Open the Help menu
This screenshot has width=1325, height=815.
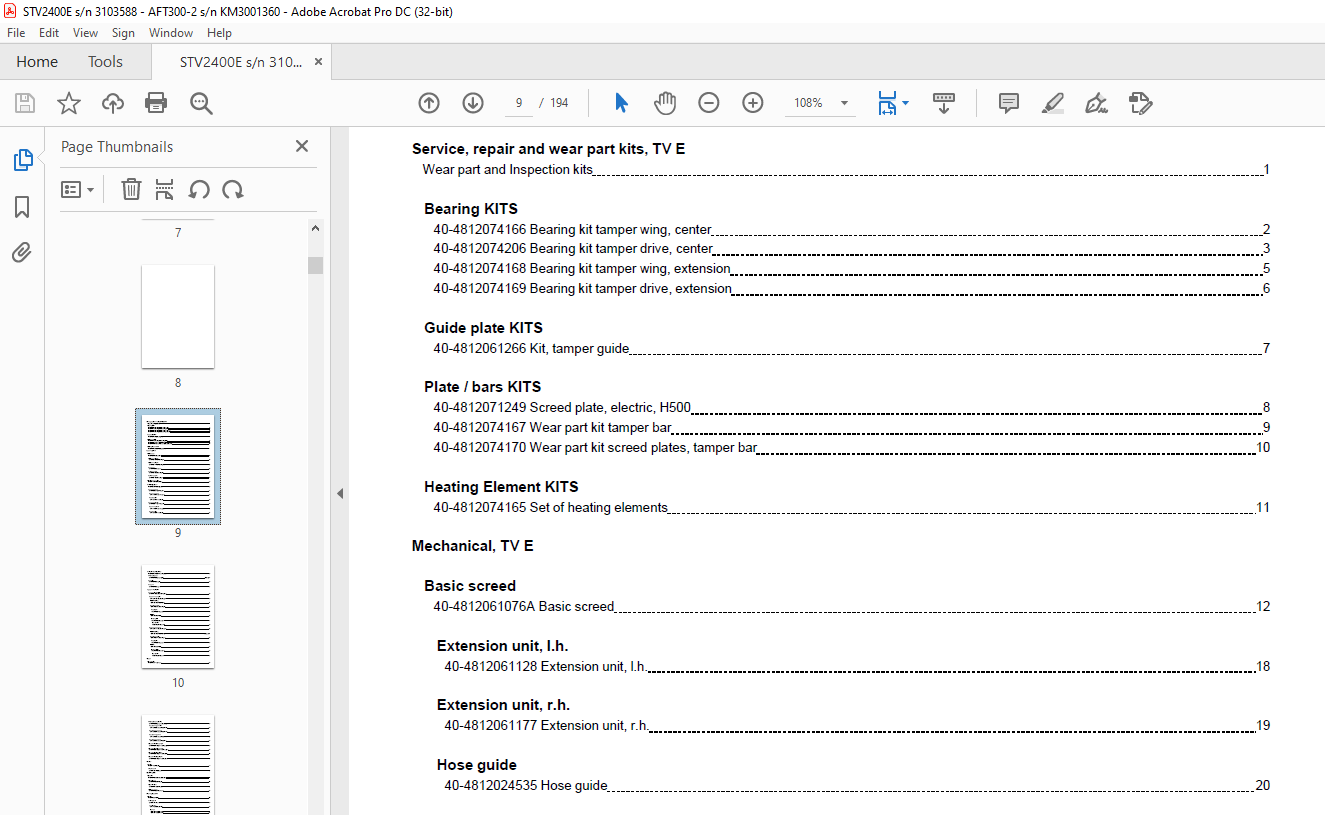[219, 33]
